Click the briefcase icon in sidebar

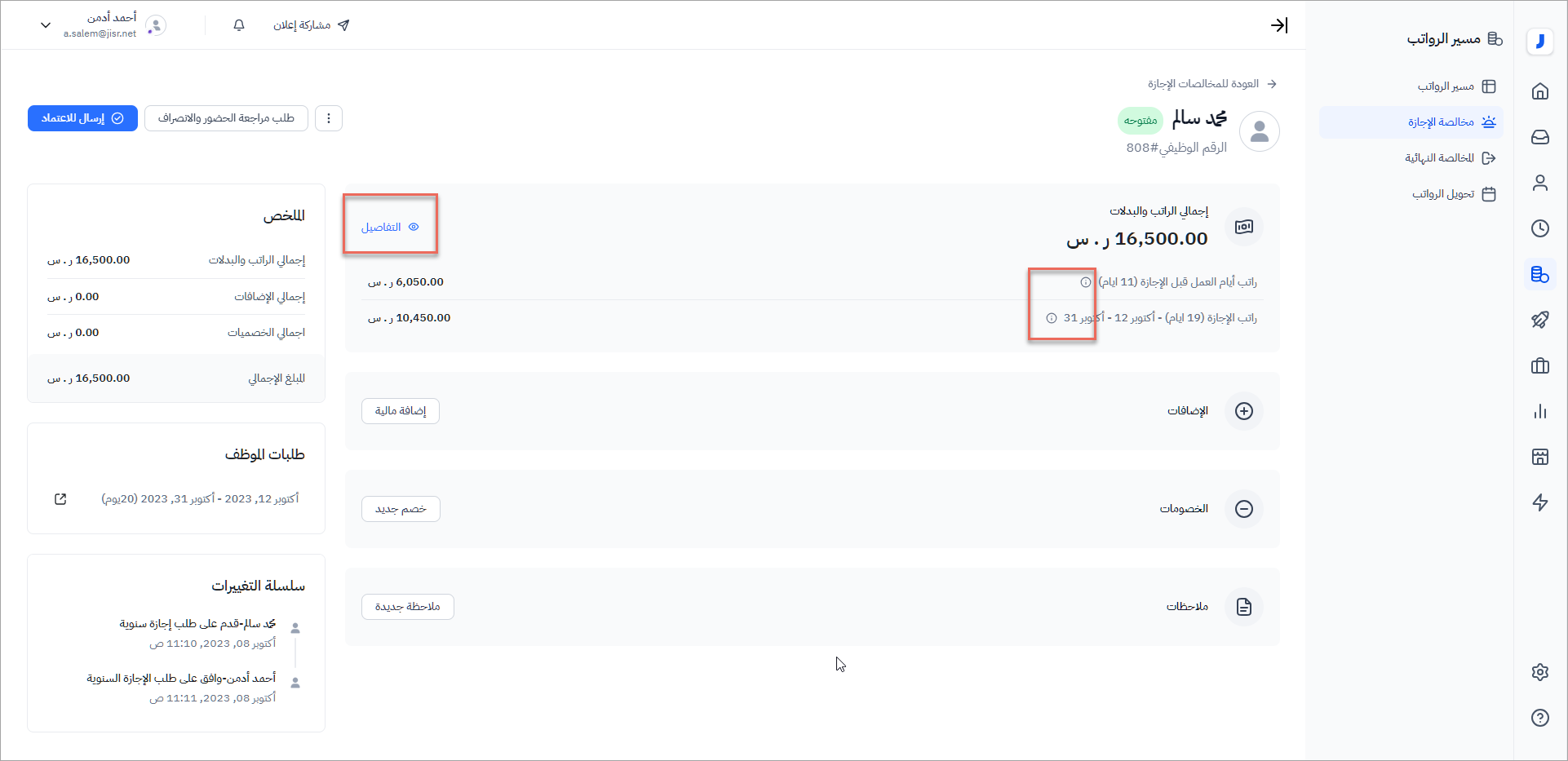[x=1539, y=365]
